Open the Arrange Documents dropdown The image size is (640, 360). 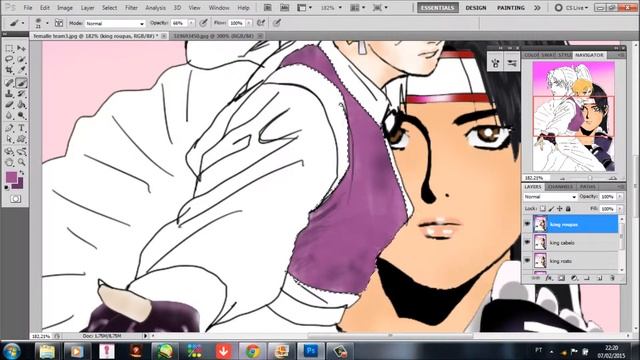358,8
